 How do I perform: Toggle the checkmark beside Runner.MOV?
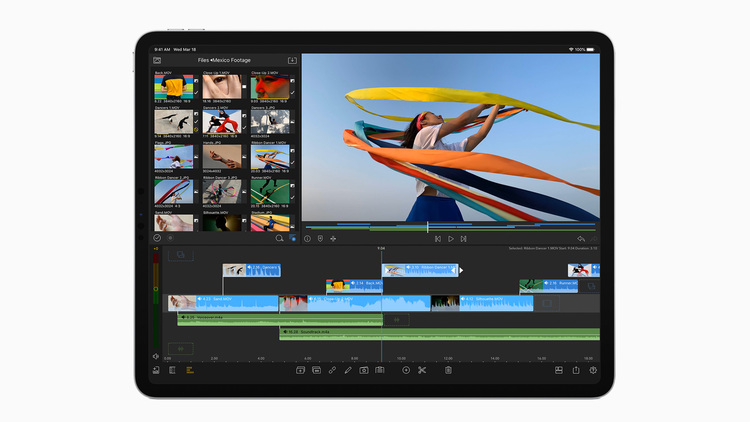click(292, 198)
